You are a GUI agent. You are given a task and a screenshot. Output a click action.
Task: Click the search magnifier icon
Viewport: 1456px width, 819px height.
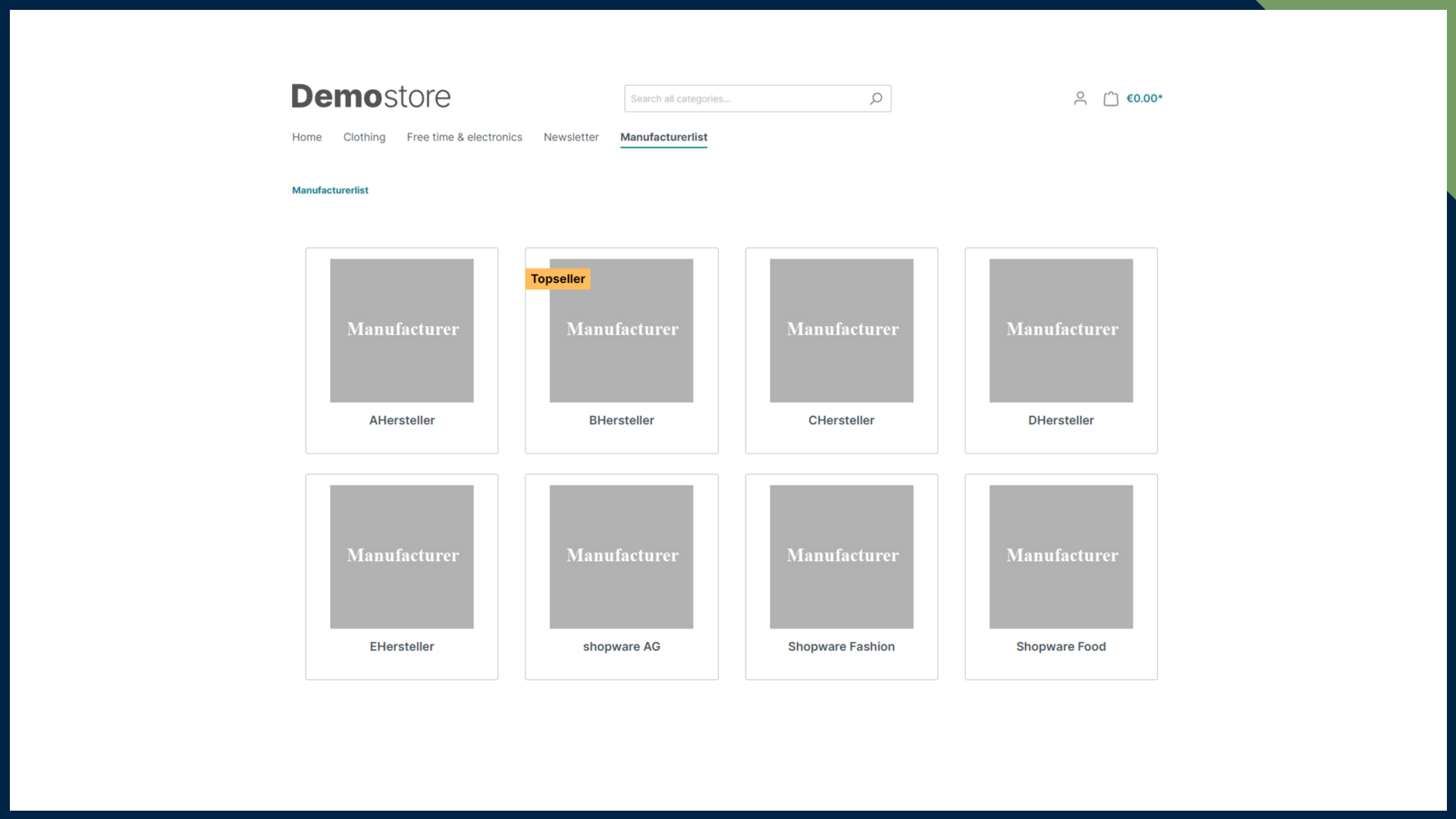876,99
